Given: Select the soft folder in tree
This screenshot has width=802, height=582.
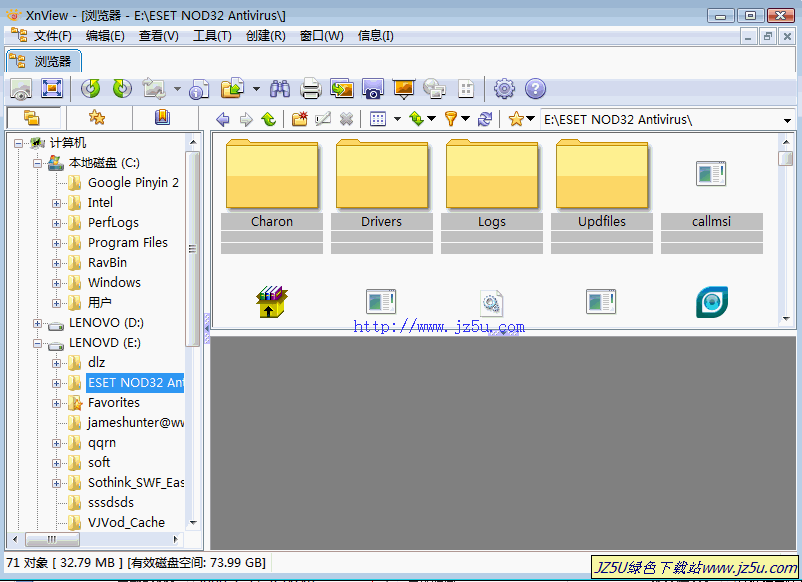Looking at the screenshot, I should click(x=99, y=462).
